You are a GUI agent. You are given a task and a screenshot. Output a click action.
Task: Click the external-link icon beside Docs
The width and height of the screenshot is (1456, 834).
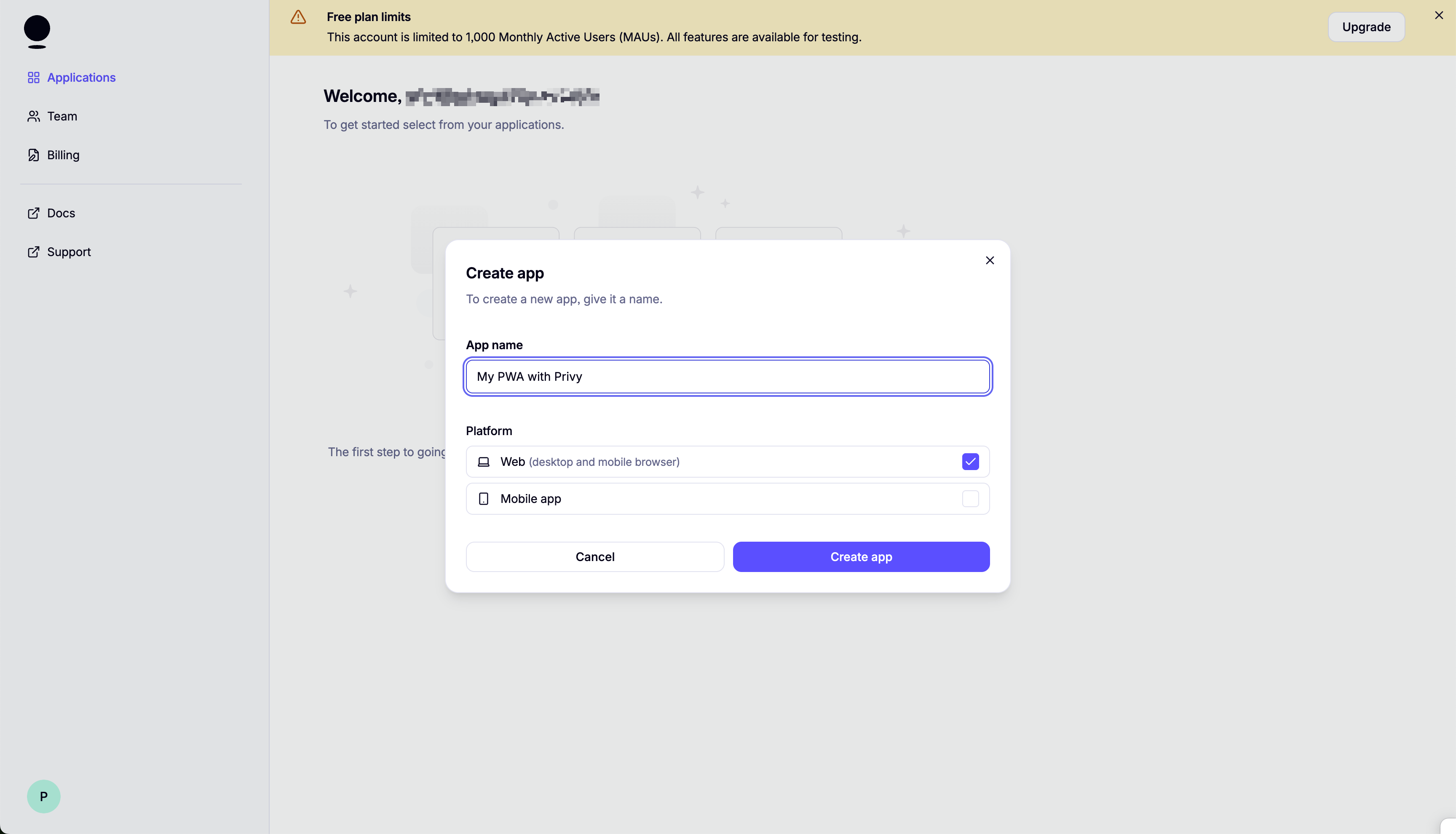(33, 213)
